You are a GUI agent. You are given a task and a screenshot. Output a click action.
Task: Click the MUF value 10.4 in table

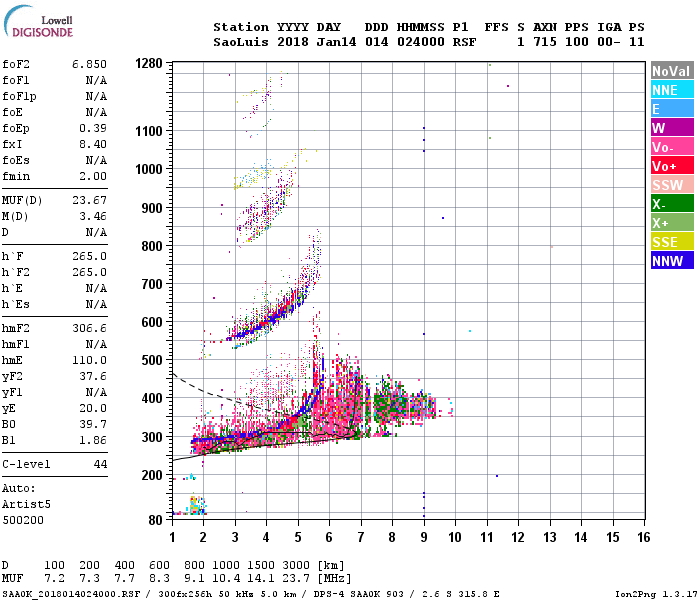226,578
